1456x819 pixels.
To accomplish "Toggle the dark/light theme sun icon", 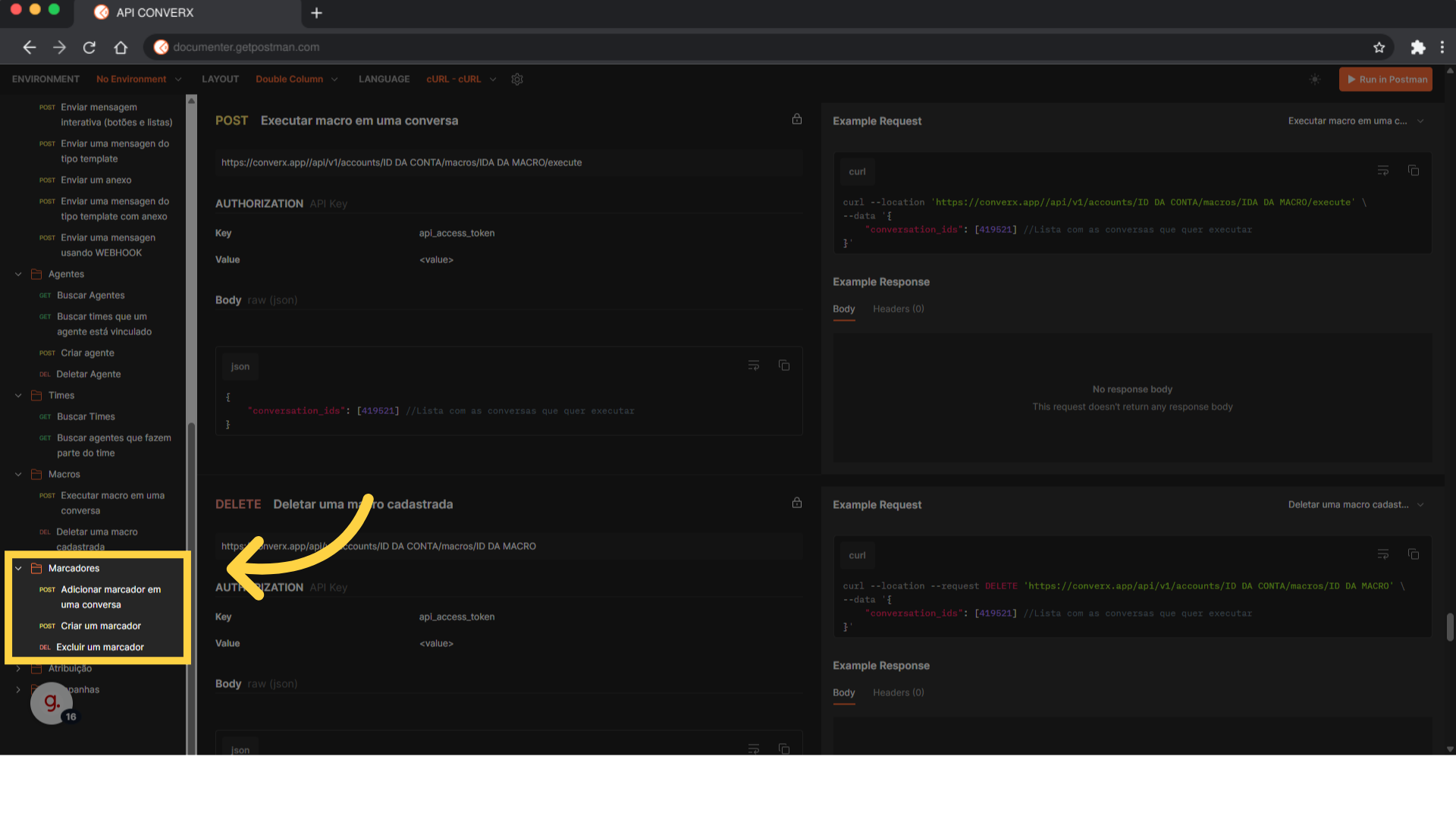I will (1315, 79).
